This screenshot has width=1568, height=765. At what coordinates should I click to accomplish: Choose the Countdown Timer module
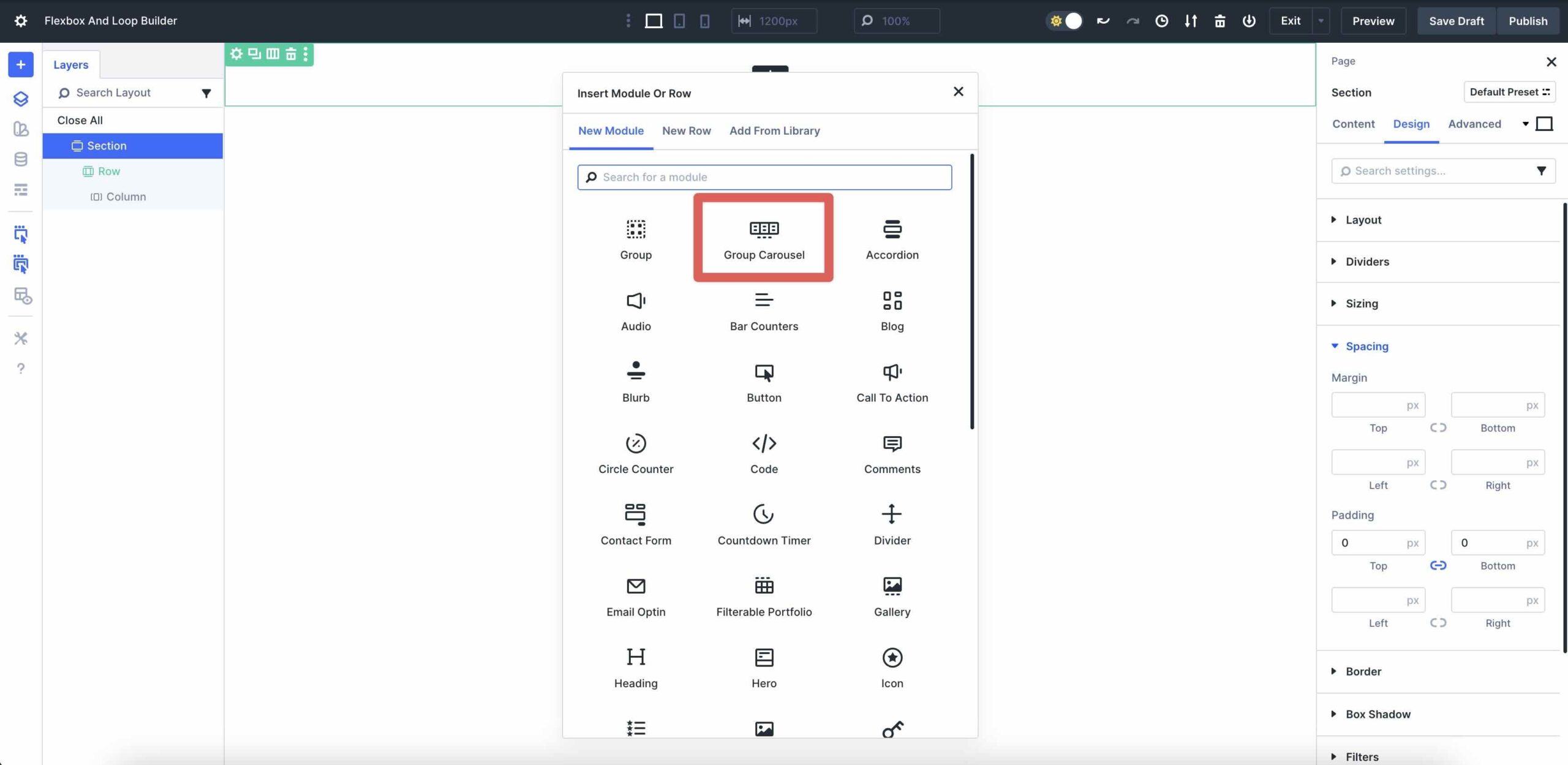coord(764,524)
